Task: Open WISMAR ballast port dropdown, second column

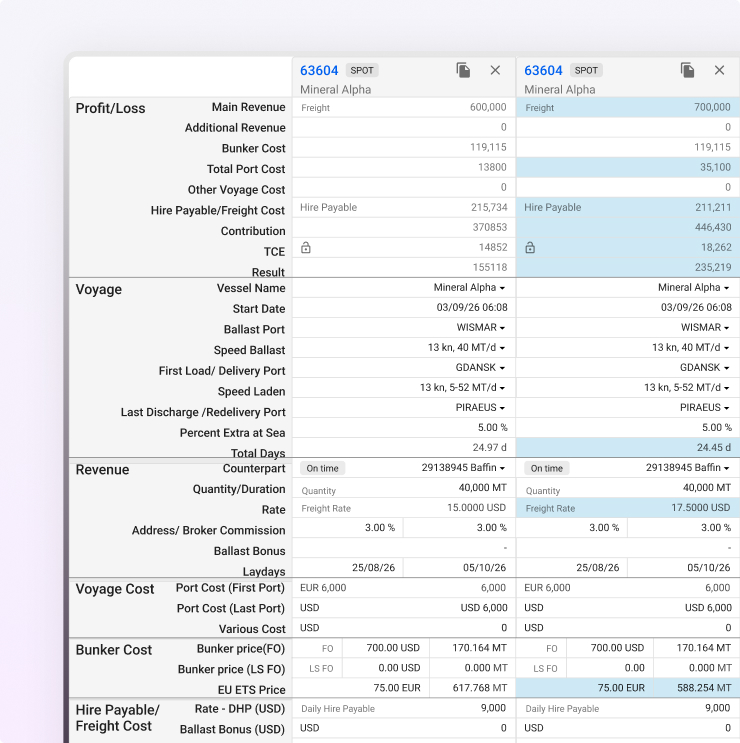Action: (705, 327)
